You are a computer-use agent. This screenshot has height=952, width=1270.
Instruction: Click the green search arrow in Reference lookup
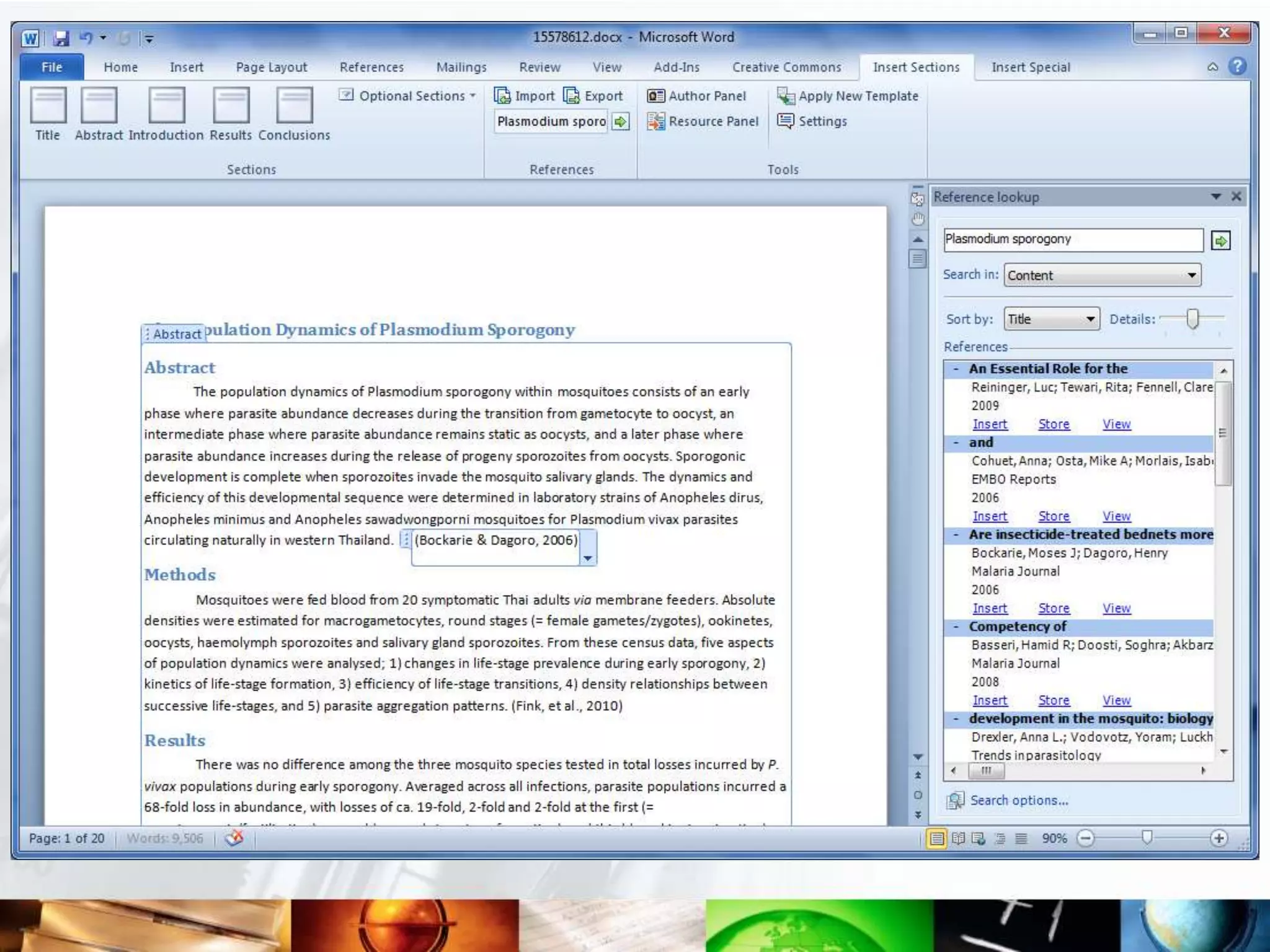(x=1220, y=240)
